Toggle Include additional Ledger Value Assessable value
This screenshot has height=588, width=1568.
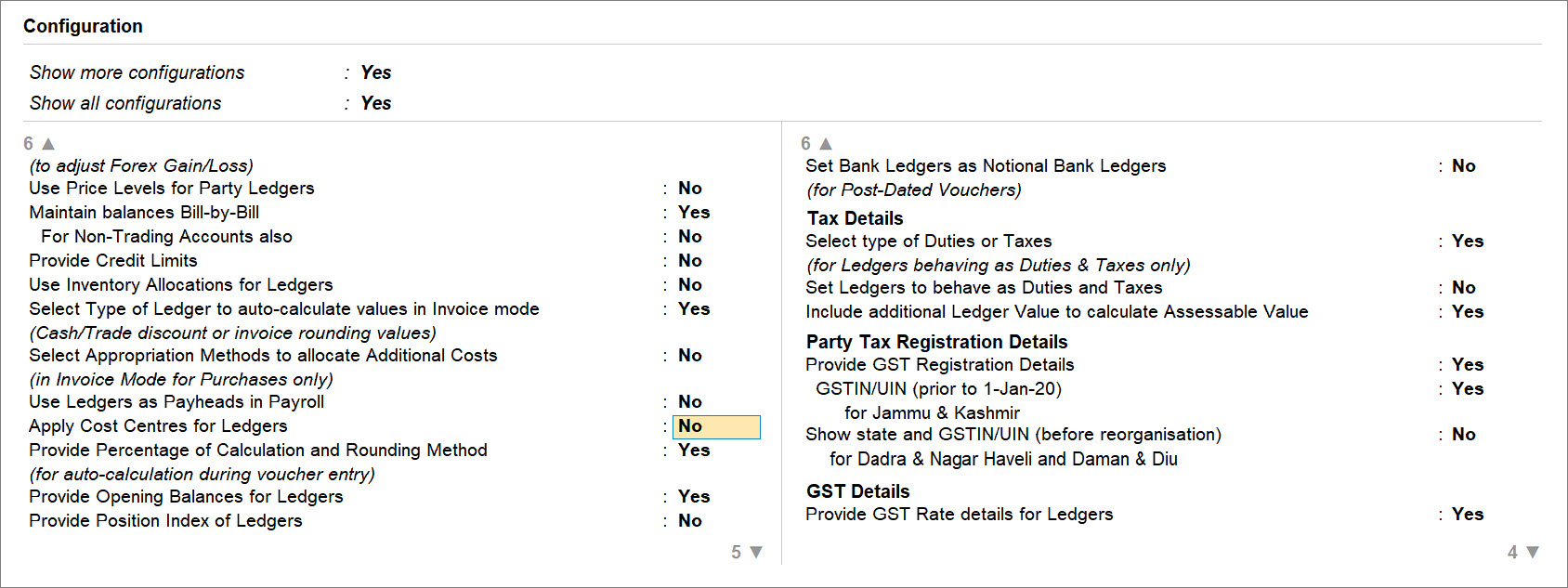[x=1468, y=312]
